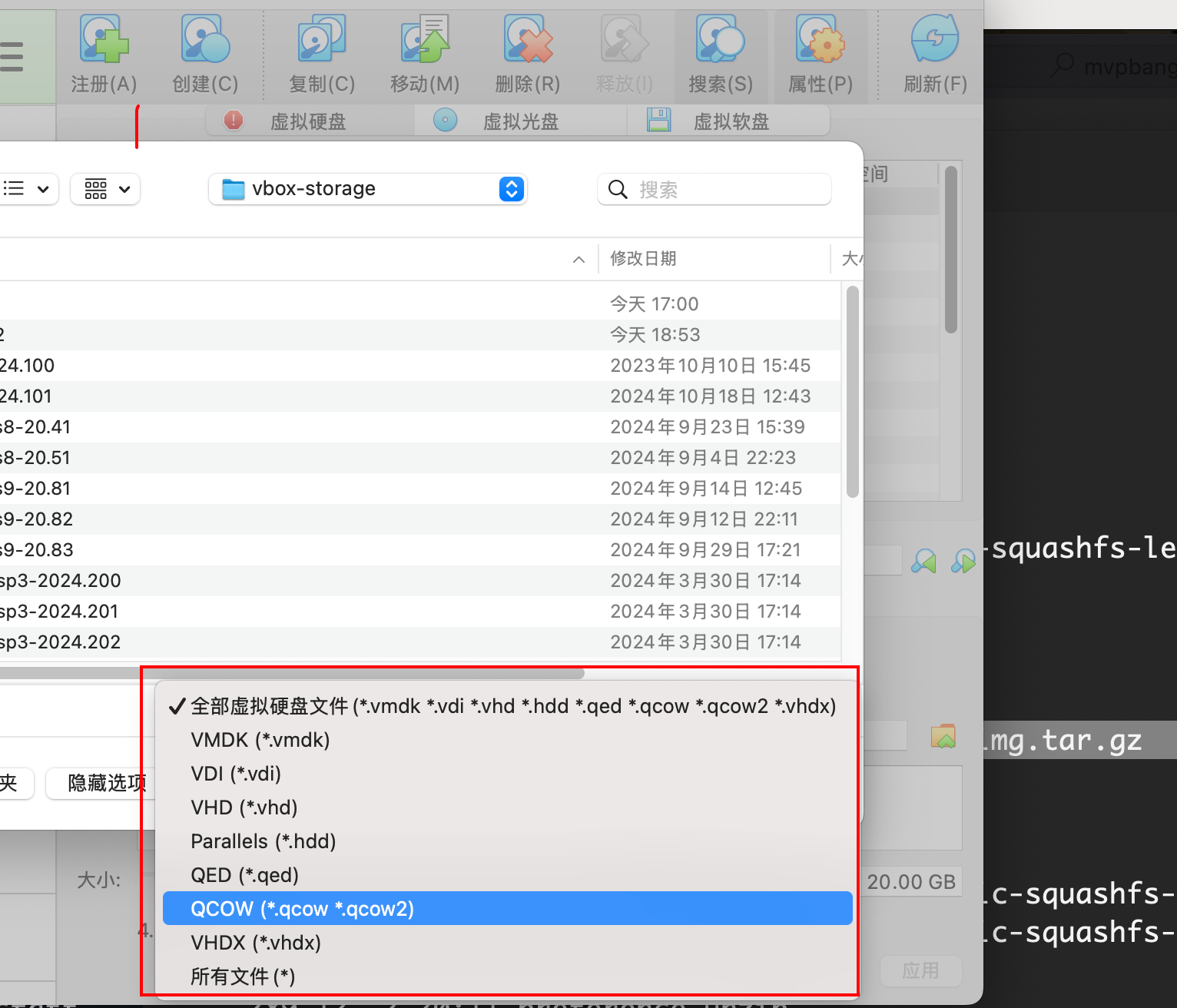The width and height of the screenshot is (1177, 1008).
Task: Open the Properties (属性) toolbar icon
Action: tap(821, 40)
